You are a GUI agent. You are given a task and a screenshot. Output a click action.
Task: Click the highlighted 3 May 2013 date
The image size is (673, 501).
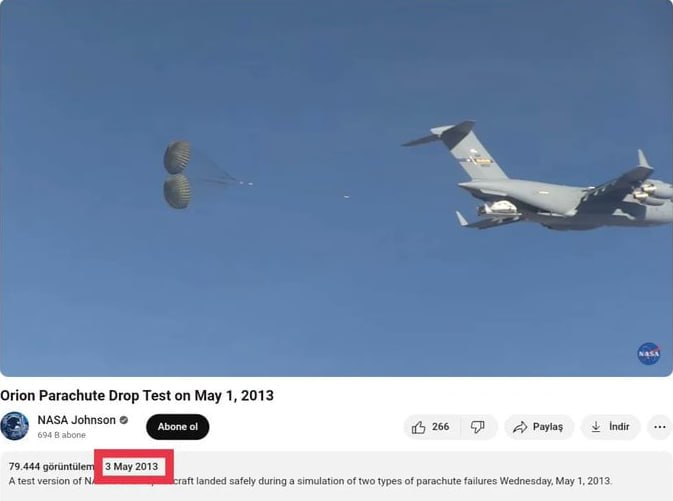(x=132, y=466)
